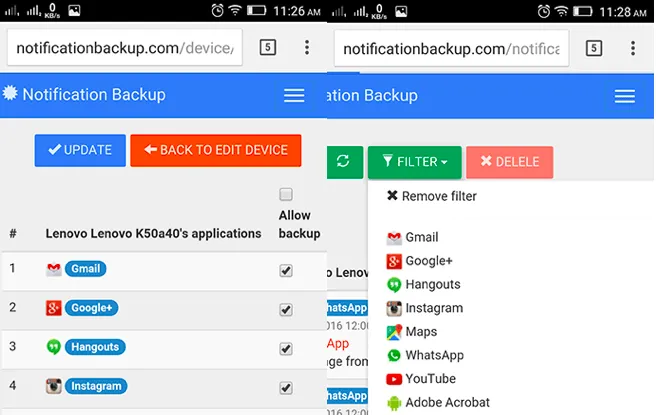Click the # column header
656x415 pixels.
click(13, 233)
